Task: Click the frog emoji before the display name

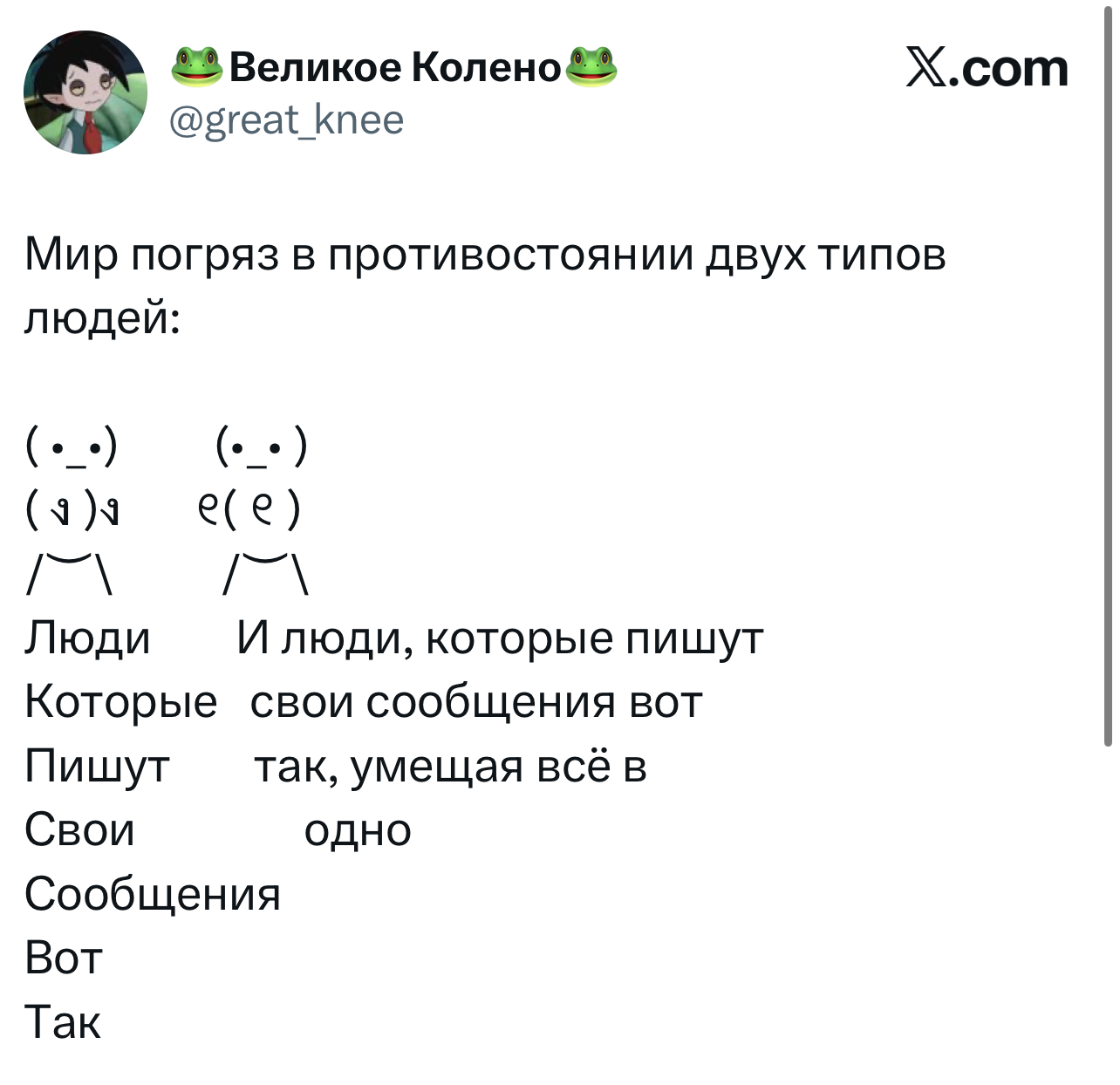Action: click(197, 67)
